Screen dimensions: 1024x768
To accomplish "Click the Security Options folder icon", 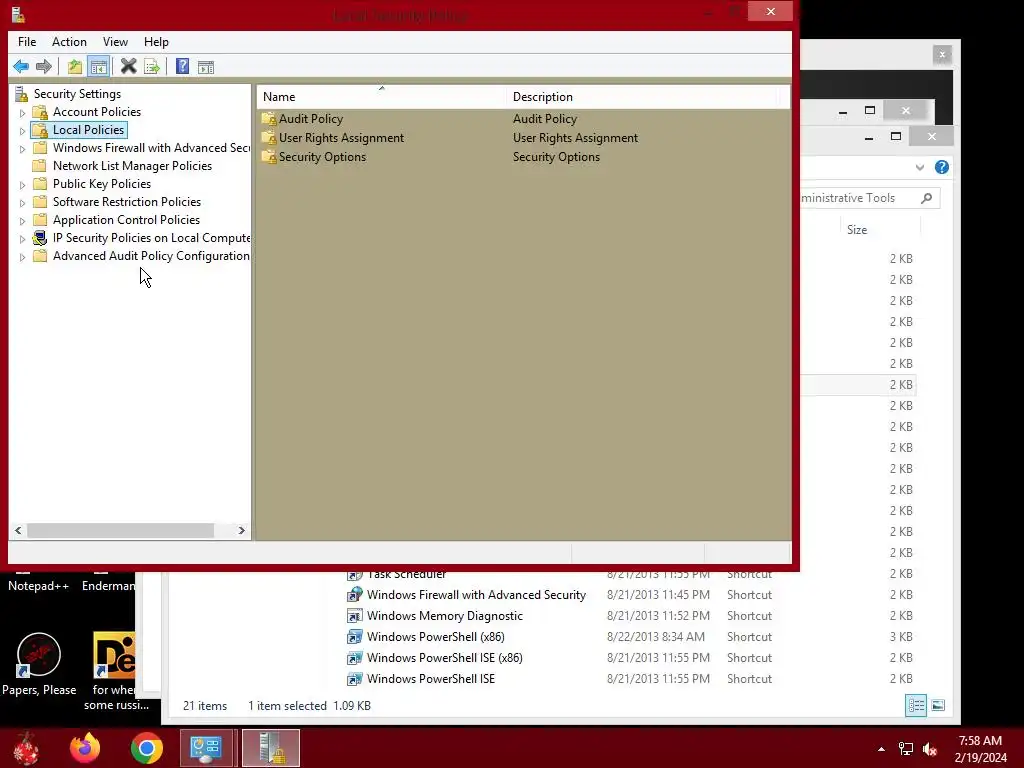I will click(x=268, y=157).
